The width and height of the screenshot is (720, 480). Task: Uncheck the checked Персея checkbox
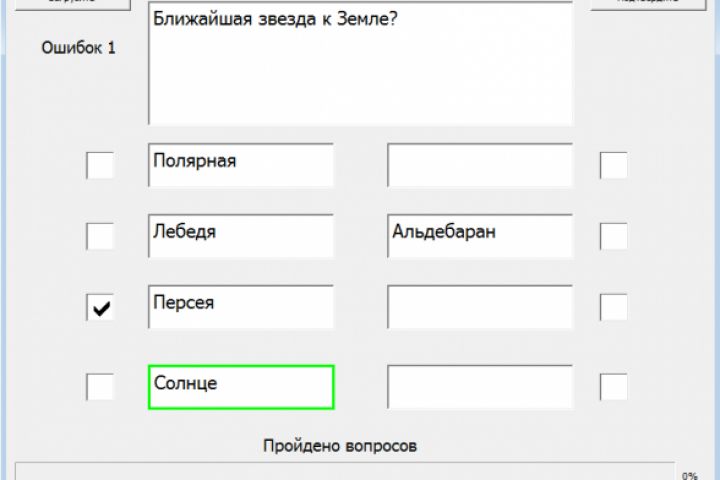click(x=100, y=308)
